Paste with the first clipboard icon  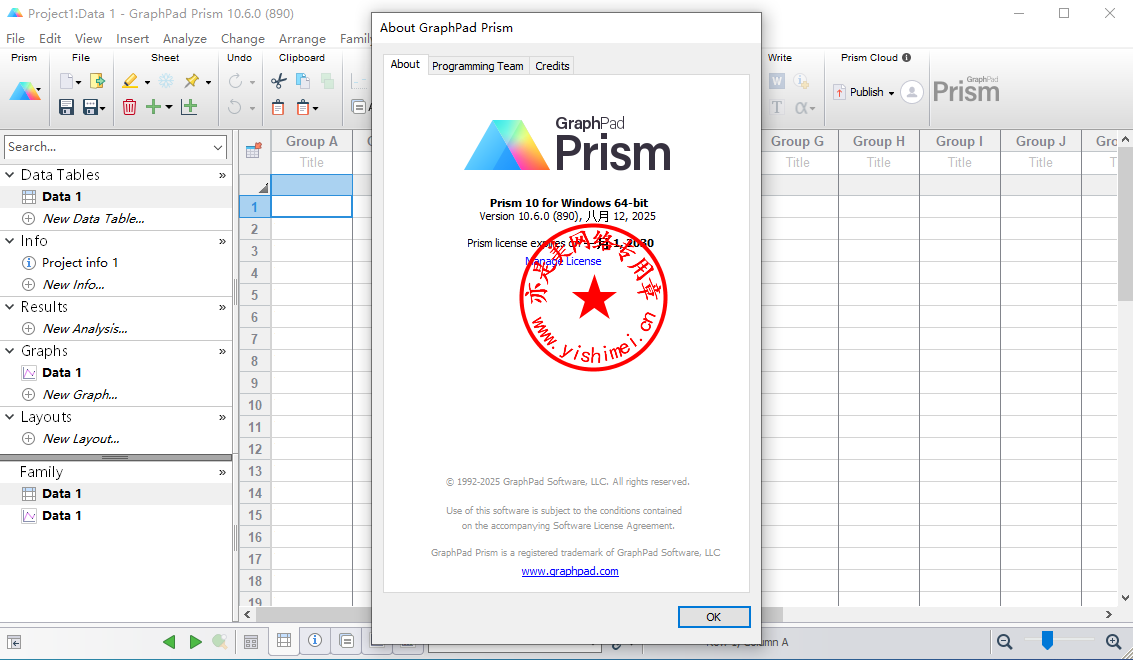tap(278, 108)
